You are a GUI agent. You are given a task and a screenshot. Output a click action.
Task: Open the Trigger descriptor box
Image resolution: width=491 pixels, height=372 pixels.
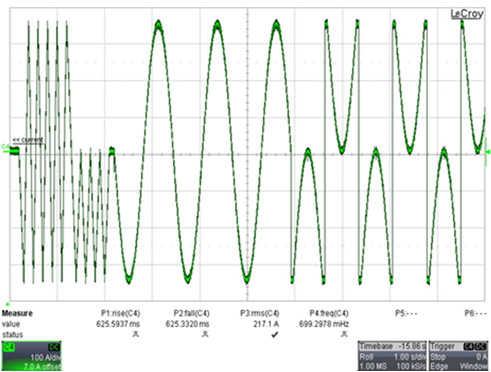[459, 356]
